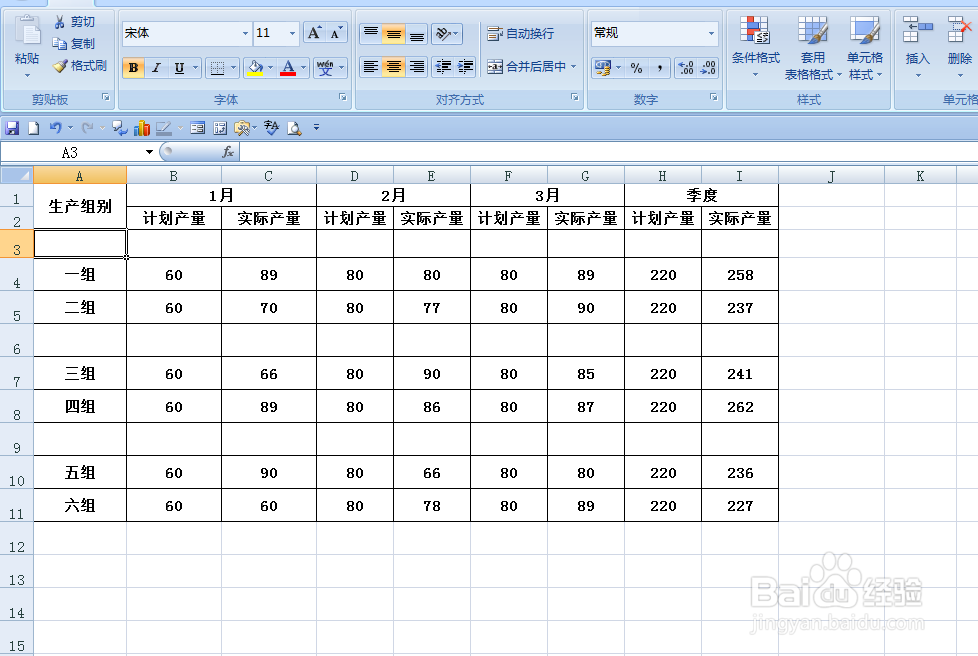Viewport: 978px width, 656px height.
Task: Open the Number (数字) dialog launcher
Action: [714, 97]
